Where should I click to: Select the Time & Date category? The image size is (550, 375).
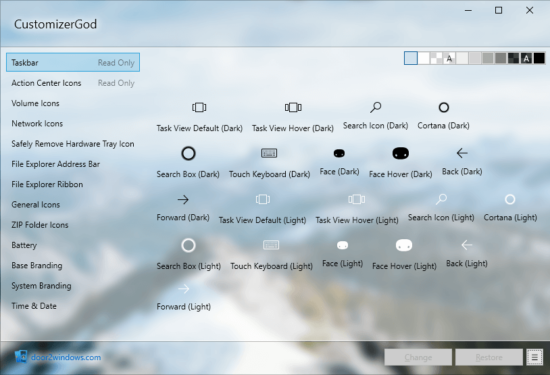[34, 306]
